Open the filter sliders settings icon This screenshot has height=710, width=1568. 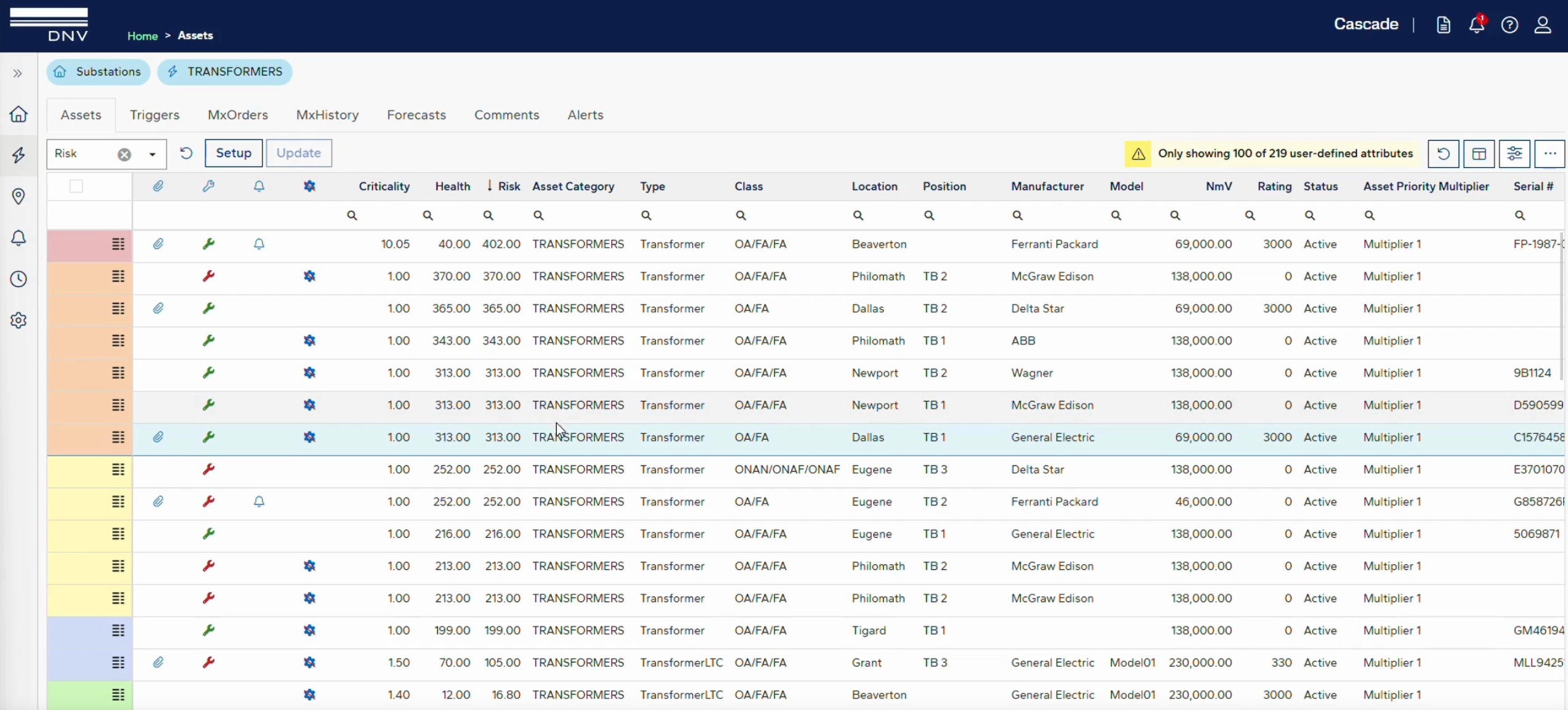pyautogui.click(x=1514, y=154)
